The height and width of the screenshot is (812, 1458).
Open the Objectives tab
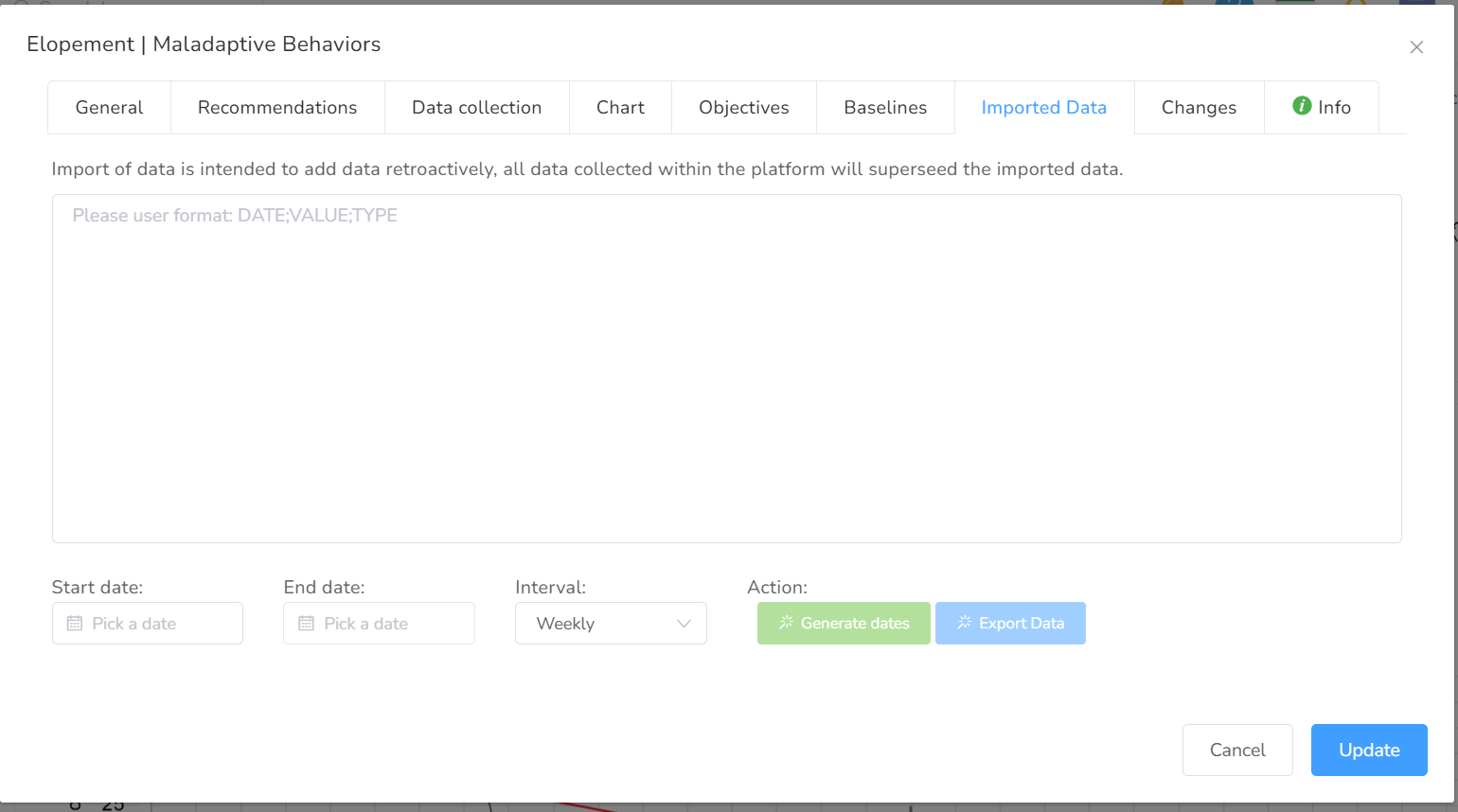coord(743,108)
